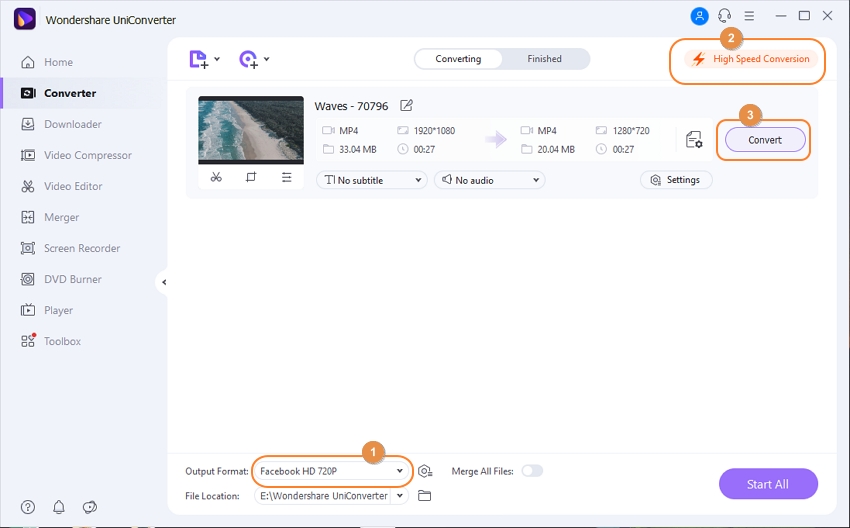Open the Output Format dropdown

pos(332,471)
